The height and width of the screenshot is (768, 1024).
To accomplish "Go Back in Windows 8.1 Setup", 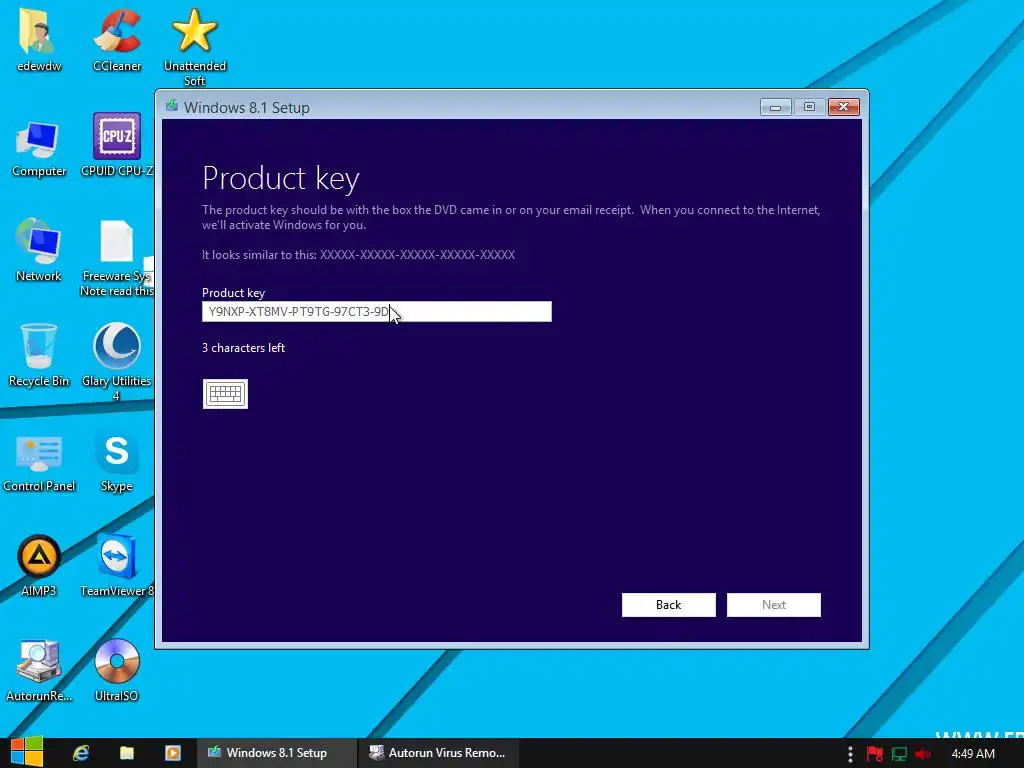I will point(669,605).
